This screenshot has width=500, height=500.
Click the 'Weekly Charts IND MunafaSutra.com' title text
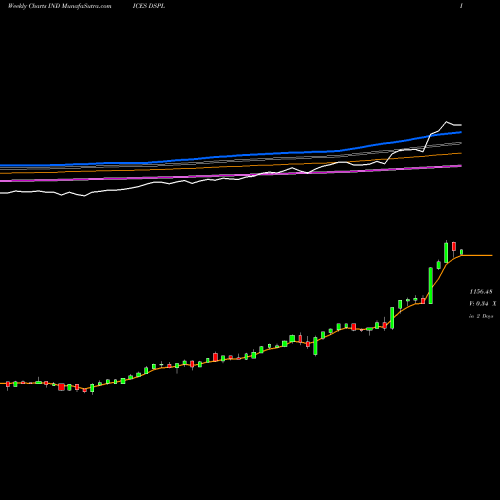click(x=59, y=6)
